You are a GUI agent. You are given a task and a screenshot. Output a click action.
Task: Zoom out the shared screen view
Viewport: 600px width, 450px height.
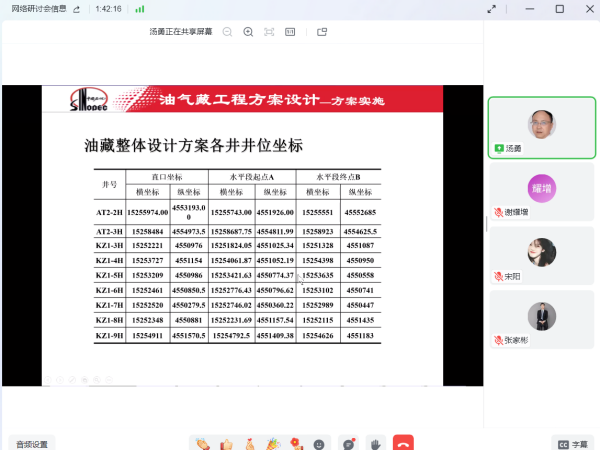pyautogui.click(x=227, y=32)
